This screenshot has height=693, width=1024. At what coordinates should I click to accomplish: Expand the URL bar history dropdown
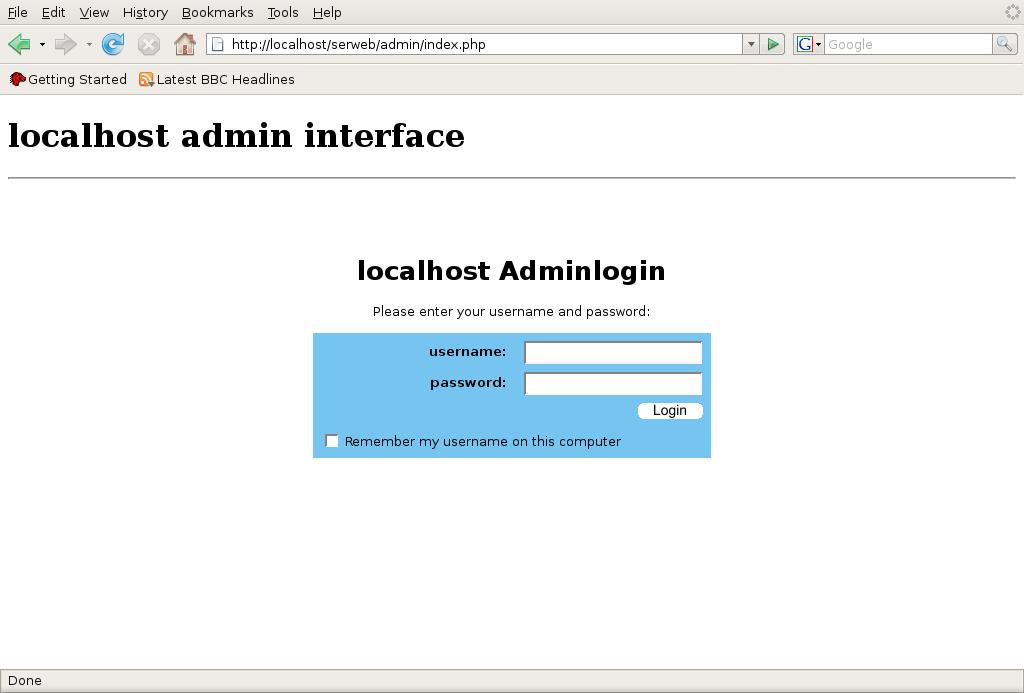[751, 44]
